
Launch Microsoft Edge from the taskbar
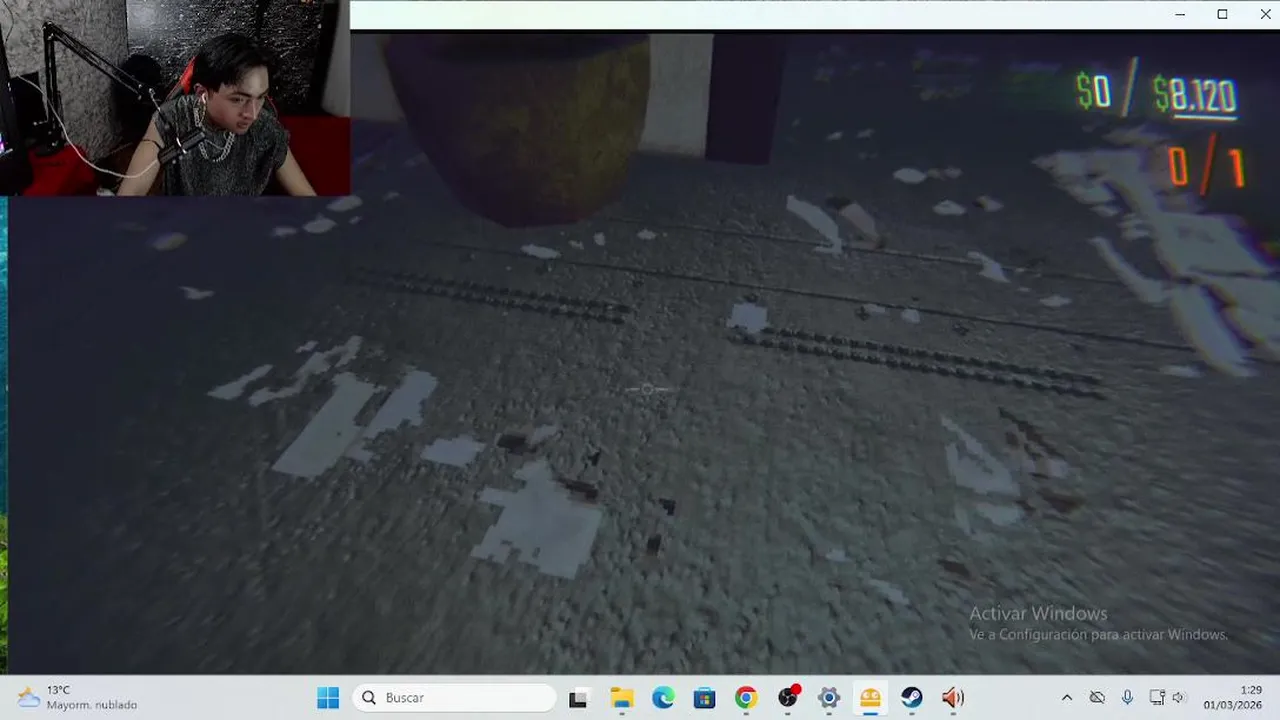click(663, 698)
